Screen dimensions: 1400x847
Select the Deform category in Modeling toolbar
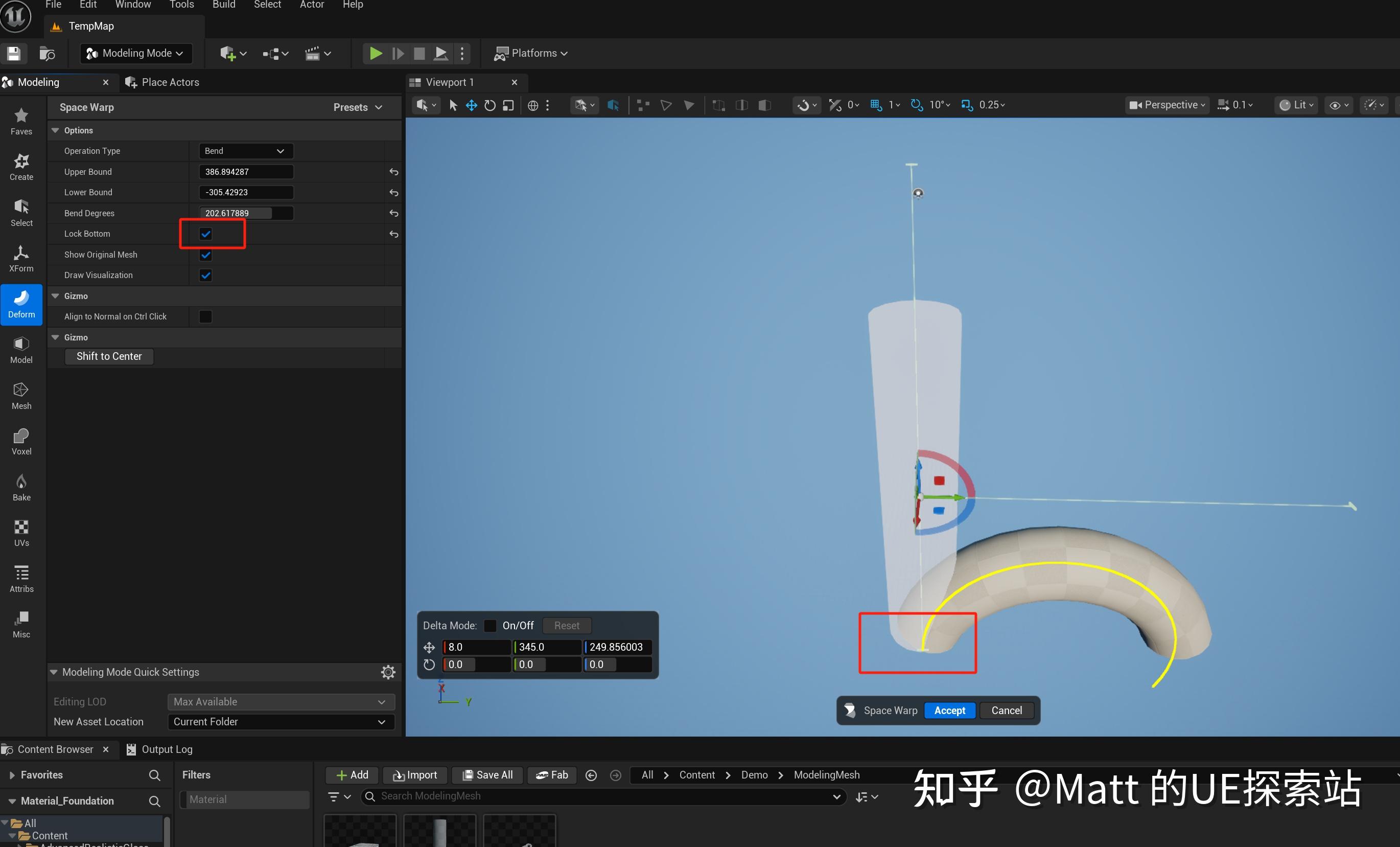21,304
